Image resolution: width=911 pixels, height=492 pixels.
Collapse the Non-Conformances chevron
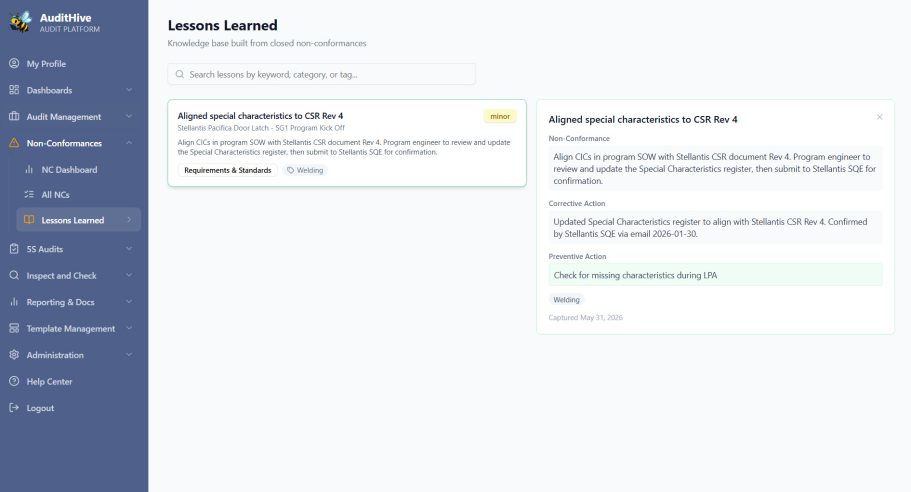[129, 143]
